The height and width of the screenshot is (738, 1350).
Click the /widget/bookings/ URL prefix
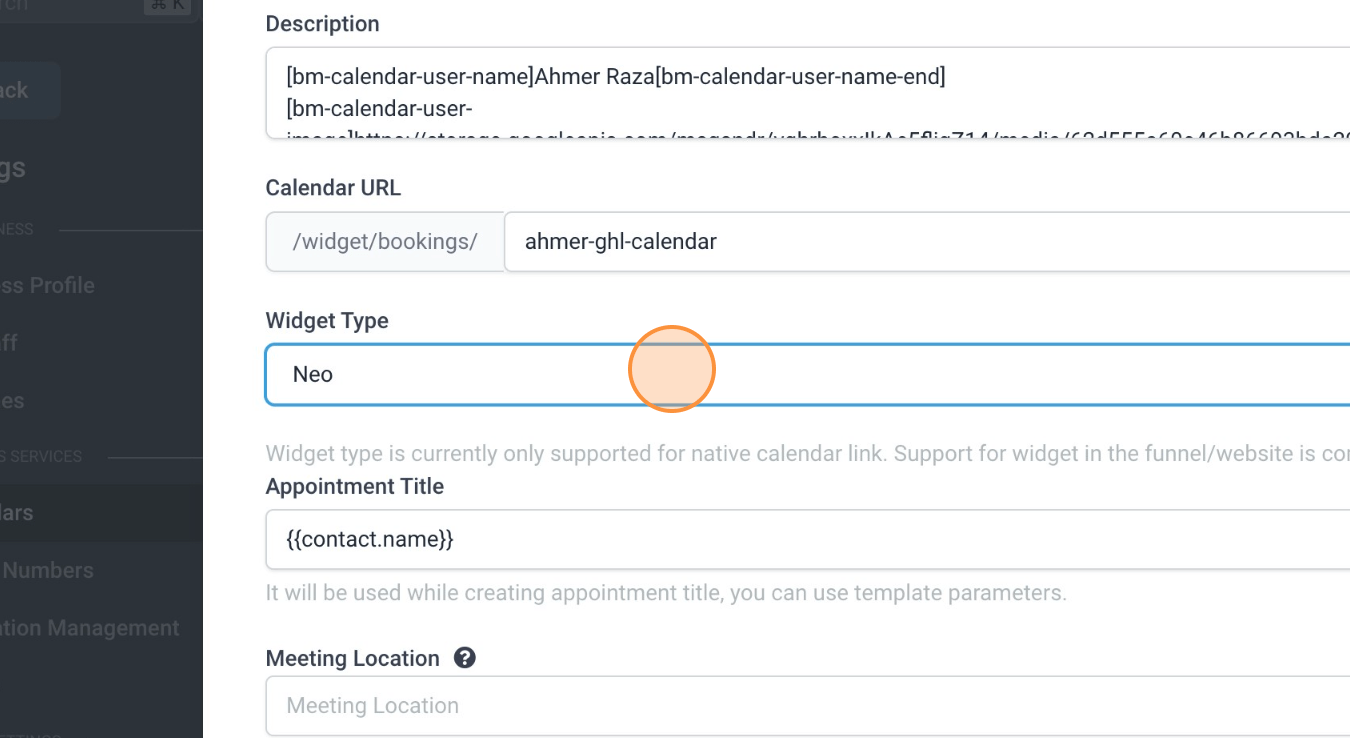[385, 241]
